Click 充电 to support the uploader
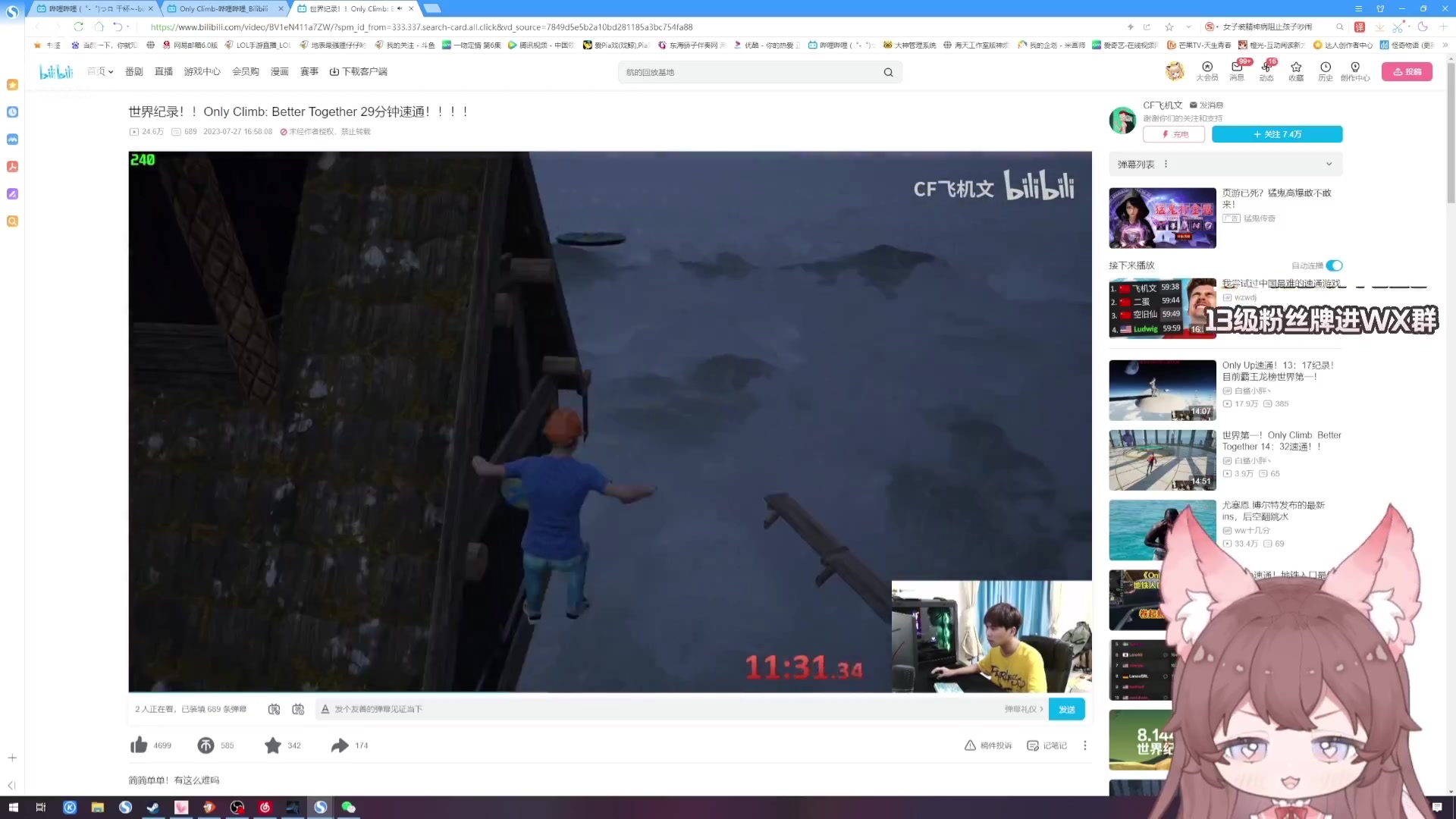Screen dimensions: 1456x819 pyautogui.click(x=1174, y=134)
